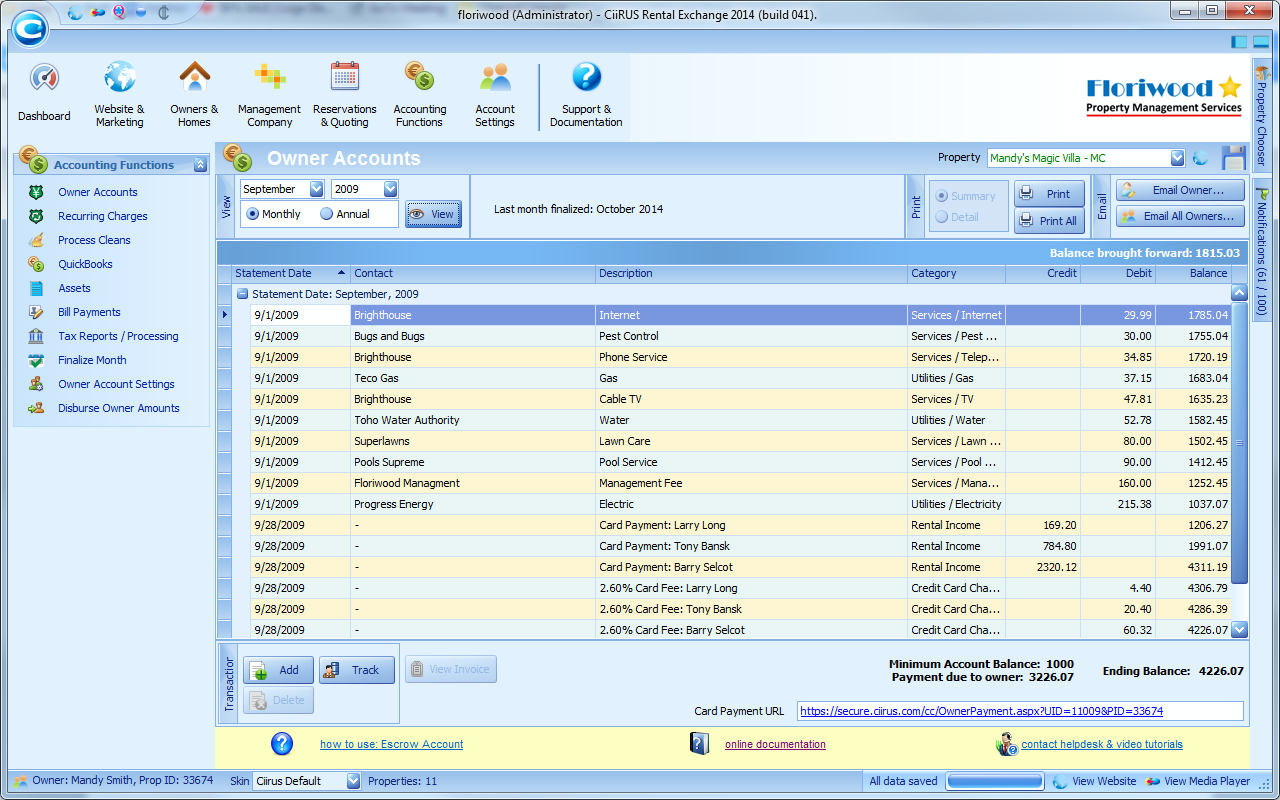
Task: Collapse the Accounting Functions panel
Action: (x=200, y=165)
